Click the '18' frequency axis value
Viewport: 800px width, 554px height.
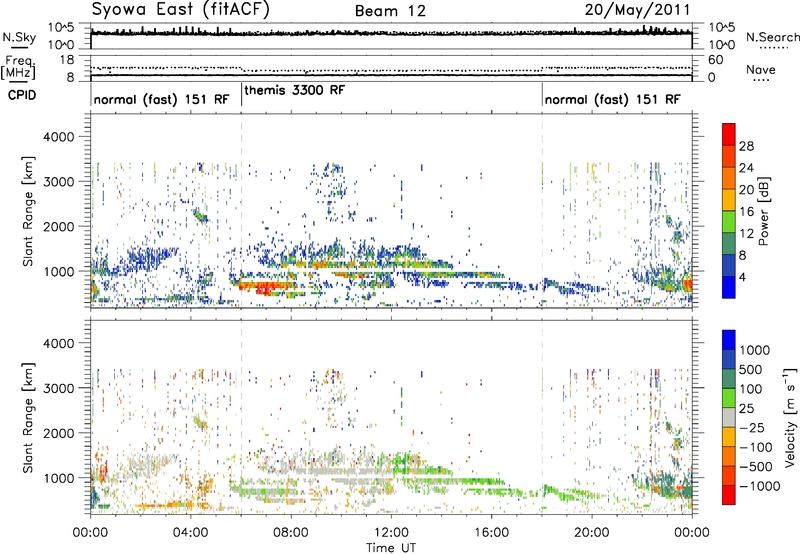click(67, 60)
